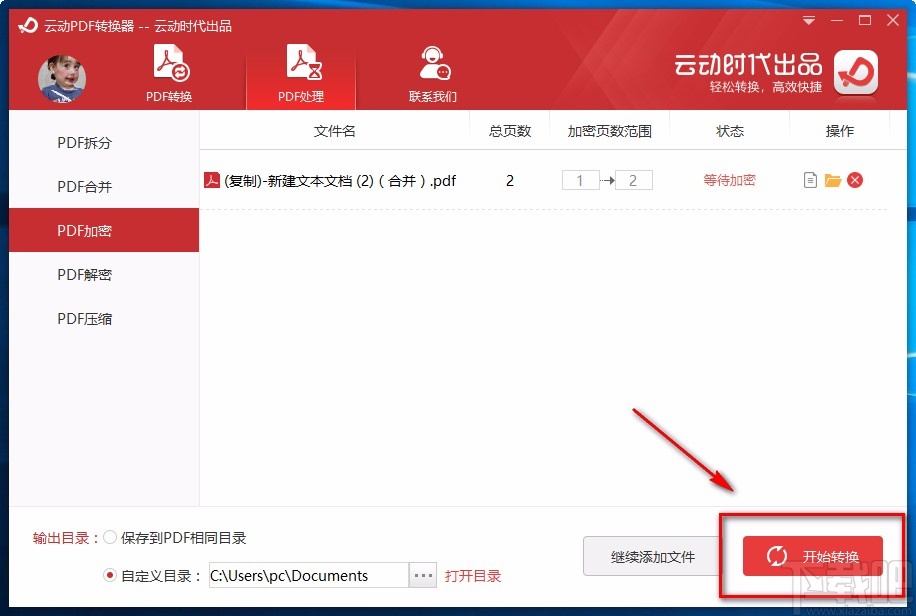Select the PDF处理 processing icon

(300, 60)
